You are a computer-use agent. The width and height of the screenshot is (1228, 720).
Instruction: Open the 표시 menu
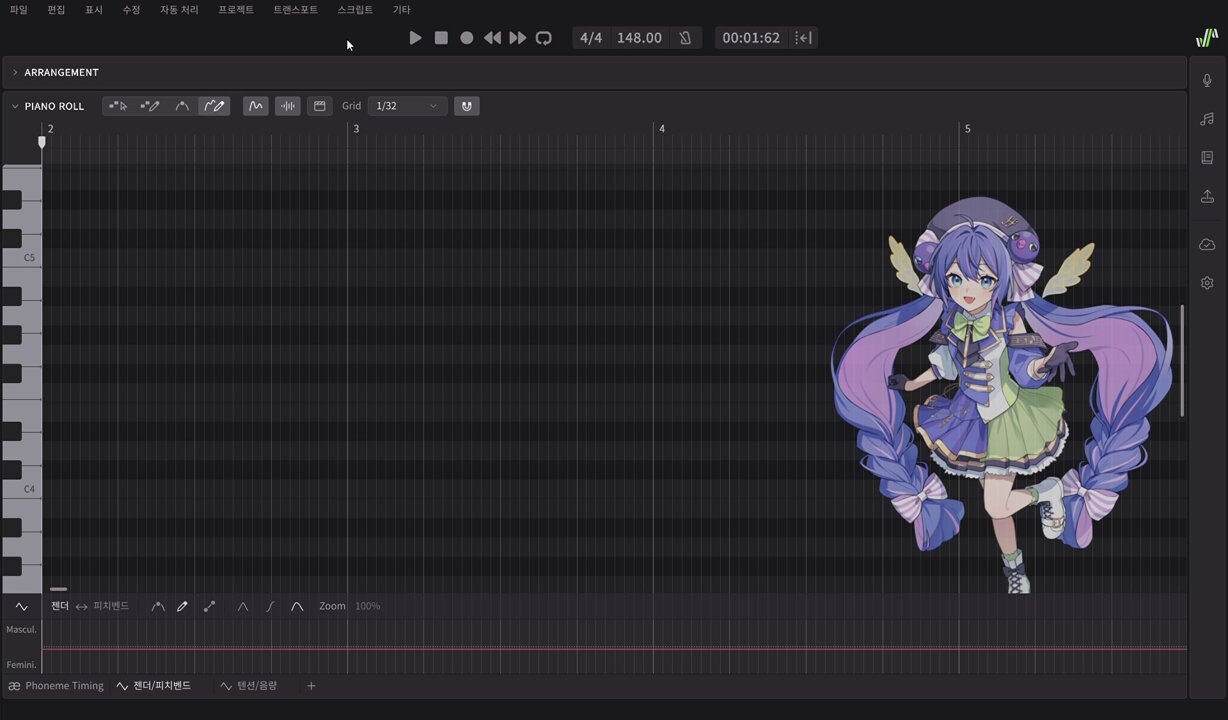point(94,9)
